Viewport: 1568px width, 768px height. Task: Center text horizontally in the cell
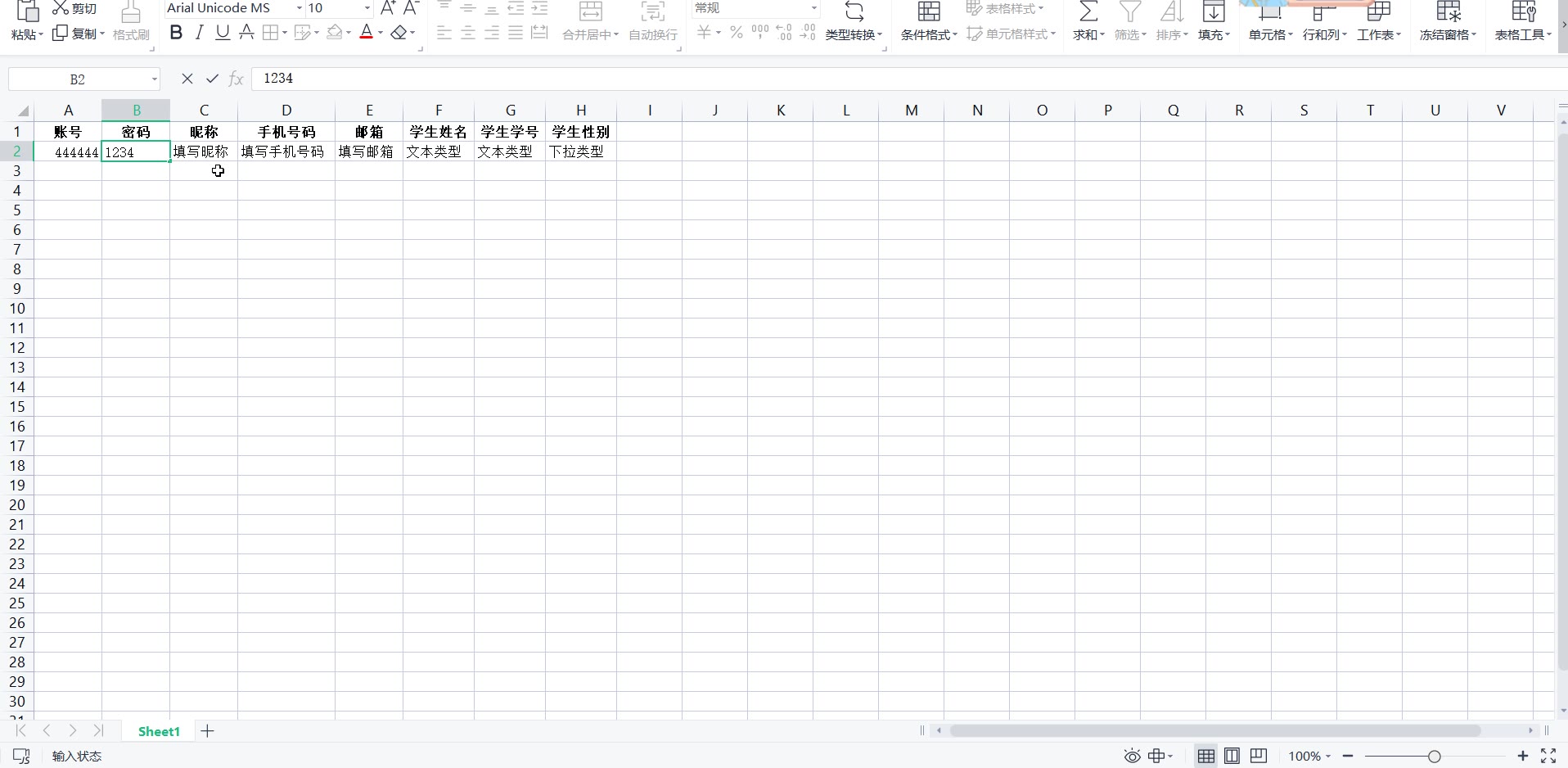tap(468, 33)
